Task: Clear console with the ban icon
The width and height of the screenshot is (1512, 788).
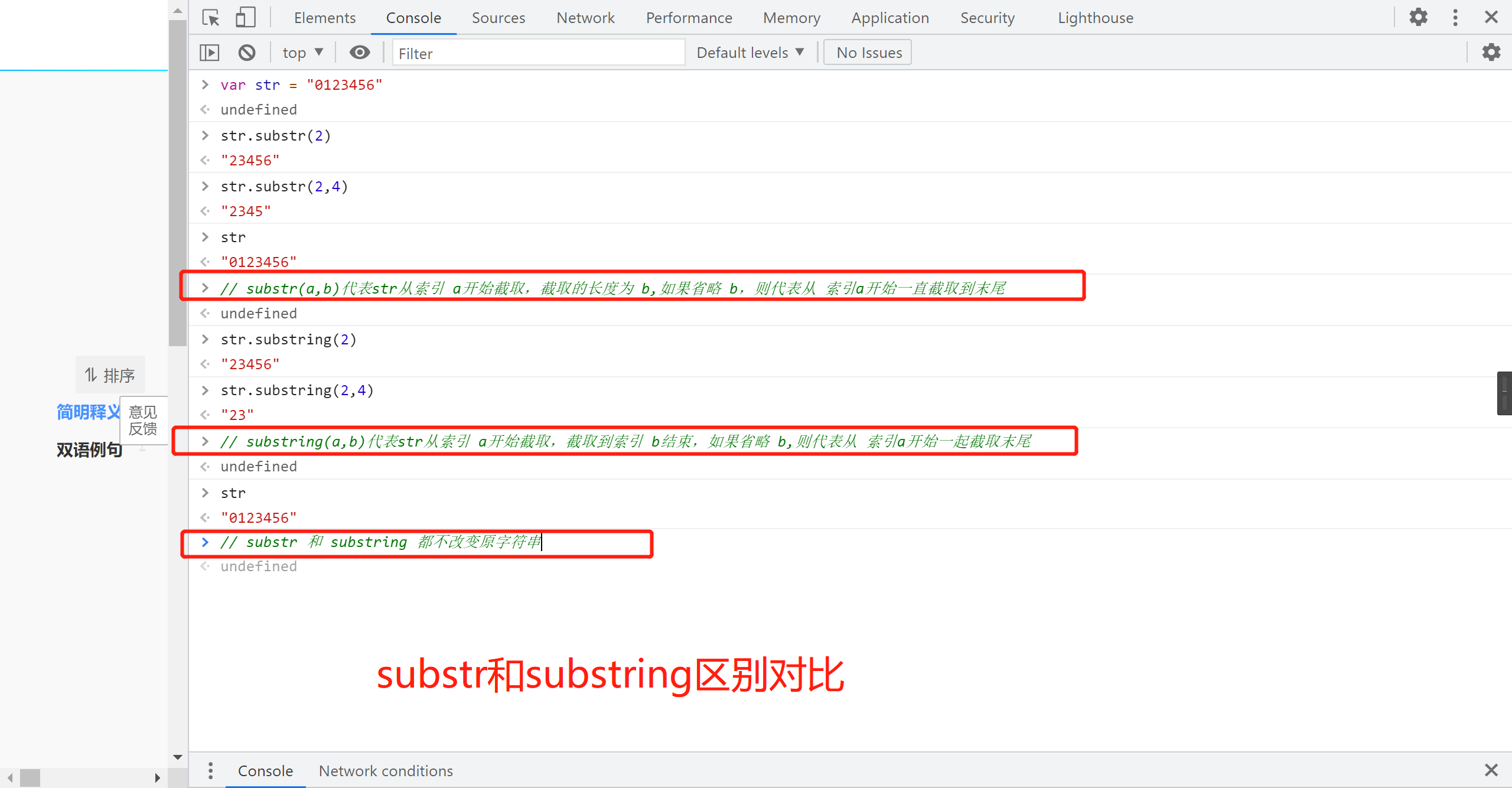Action: pos(247,53)
